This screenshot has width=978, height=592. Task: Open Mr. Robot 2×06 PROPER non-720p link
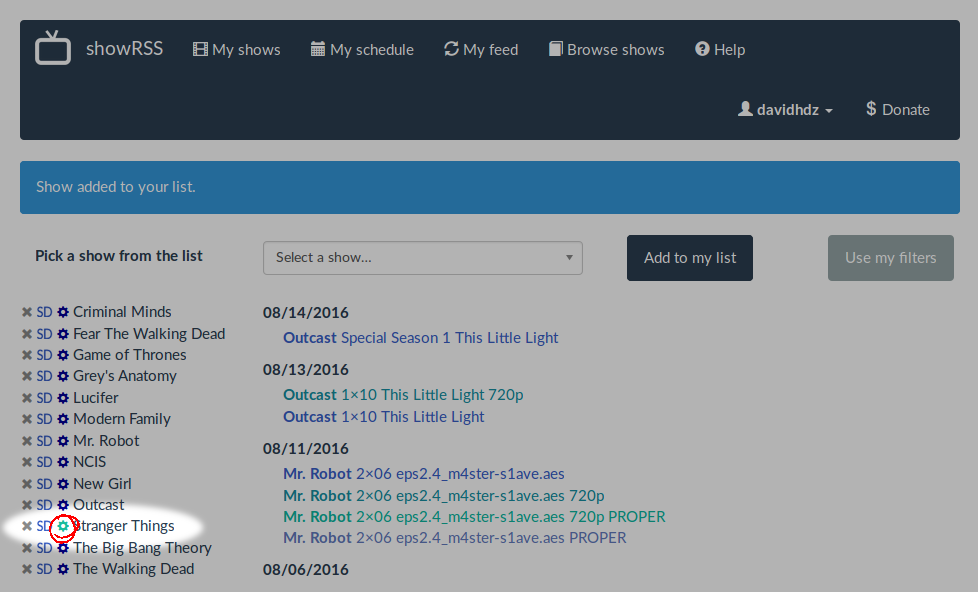[x=455, y=538]
